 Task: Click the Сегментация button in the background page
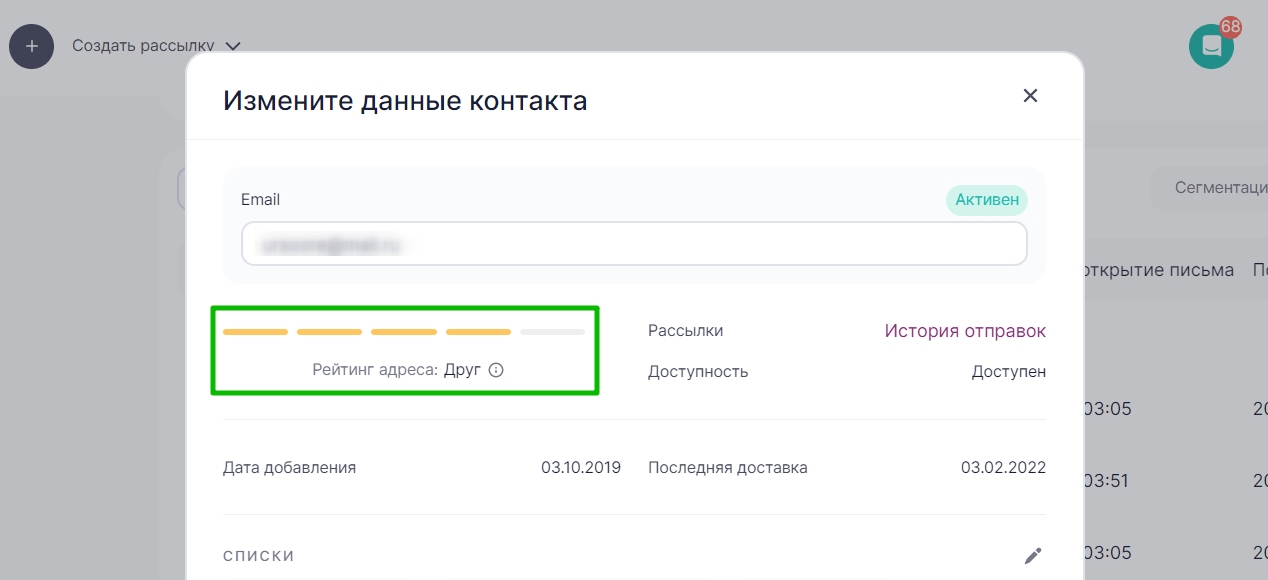1209,188
